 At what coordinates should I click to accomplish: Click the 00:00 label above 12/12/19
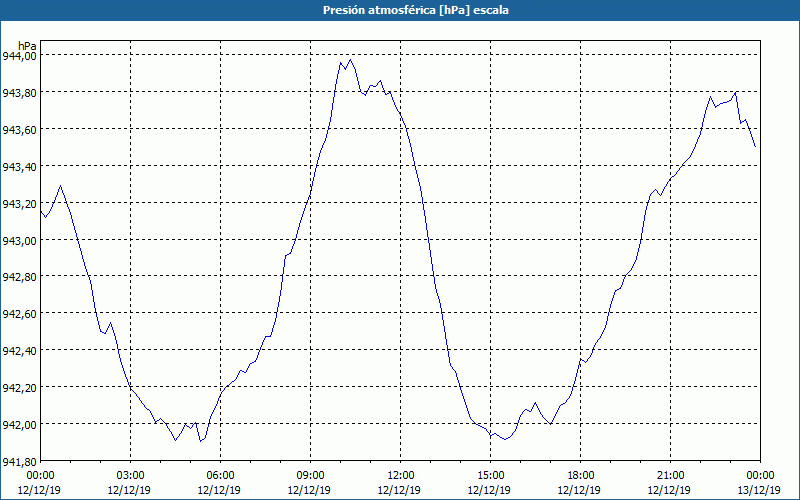click(x=40, y=476)
